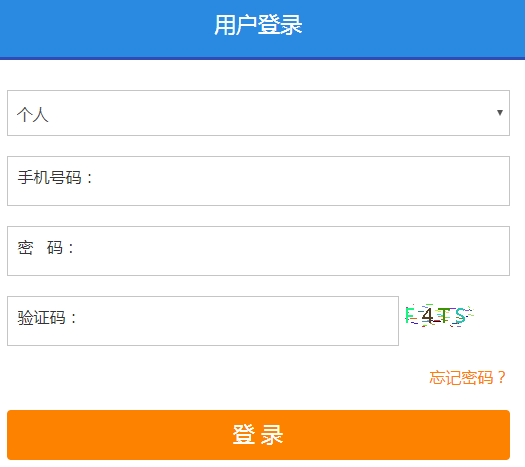The image size is (525, 467).
Task: Click the 忘记密码？ link
Action: pyautogui.click(x=467, y=378)
